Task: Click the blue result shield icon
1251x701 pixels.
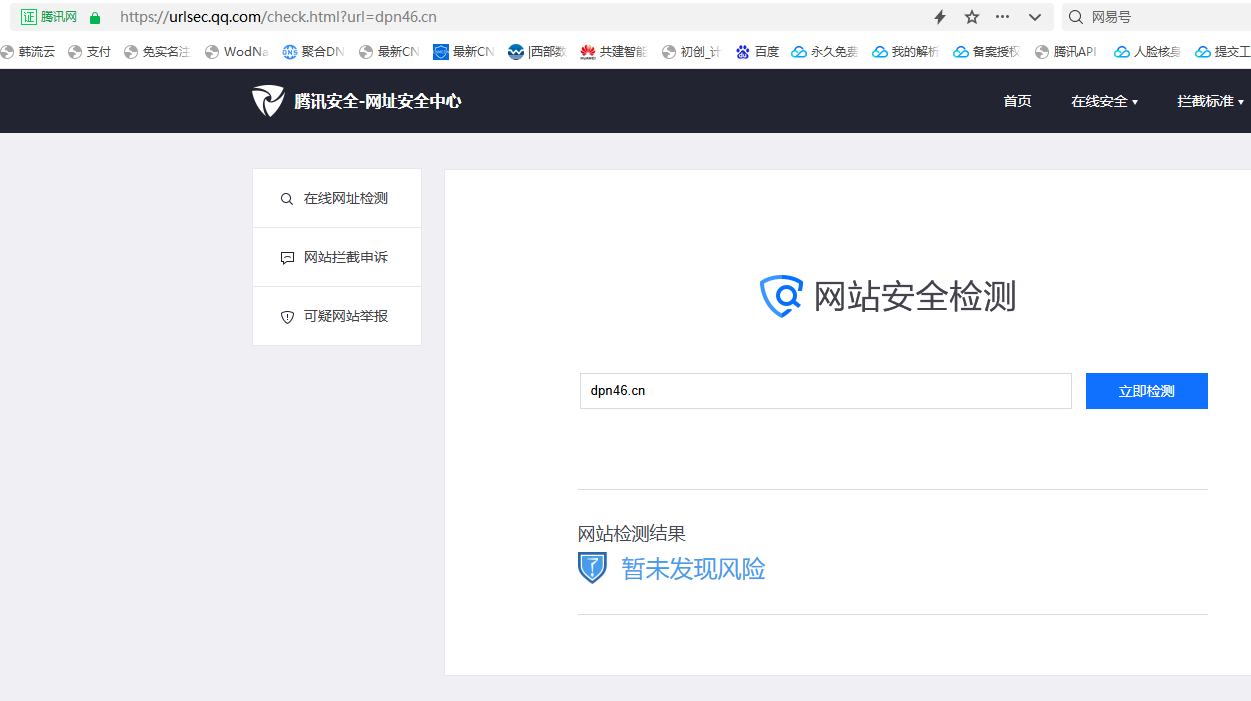Action: click(592, 568)
